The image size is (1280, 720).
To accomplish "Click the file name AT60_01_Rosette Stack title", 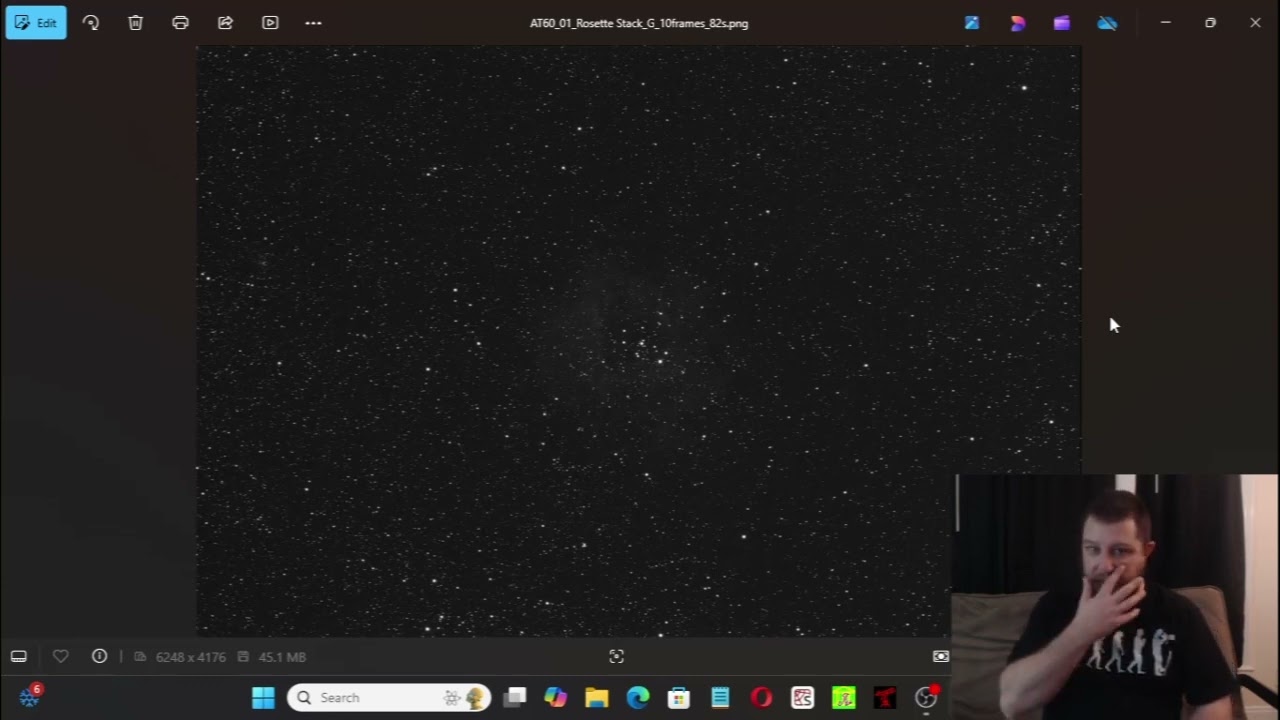I will (639, 23).
